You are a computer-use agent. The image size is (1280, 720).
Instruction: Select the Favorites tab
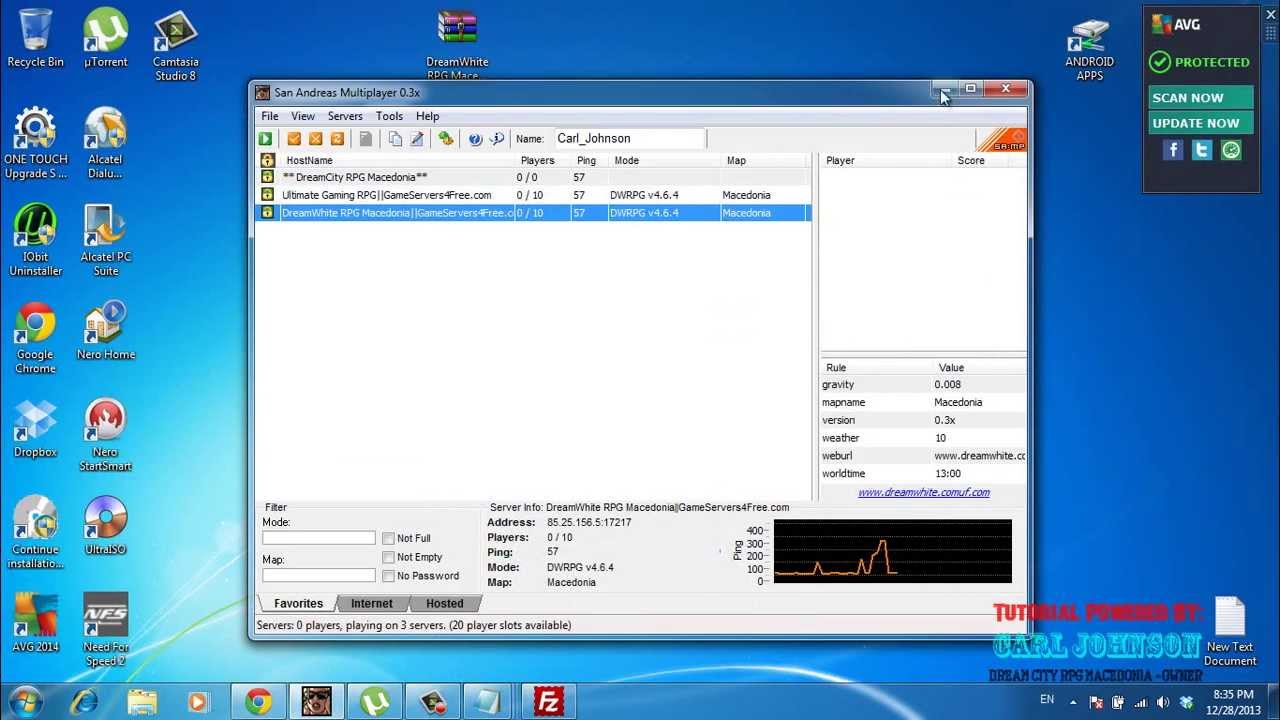coord(298,603)
